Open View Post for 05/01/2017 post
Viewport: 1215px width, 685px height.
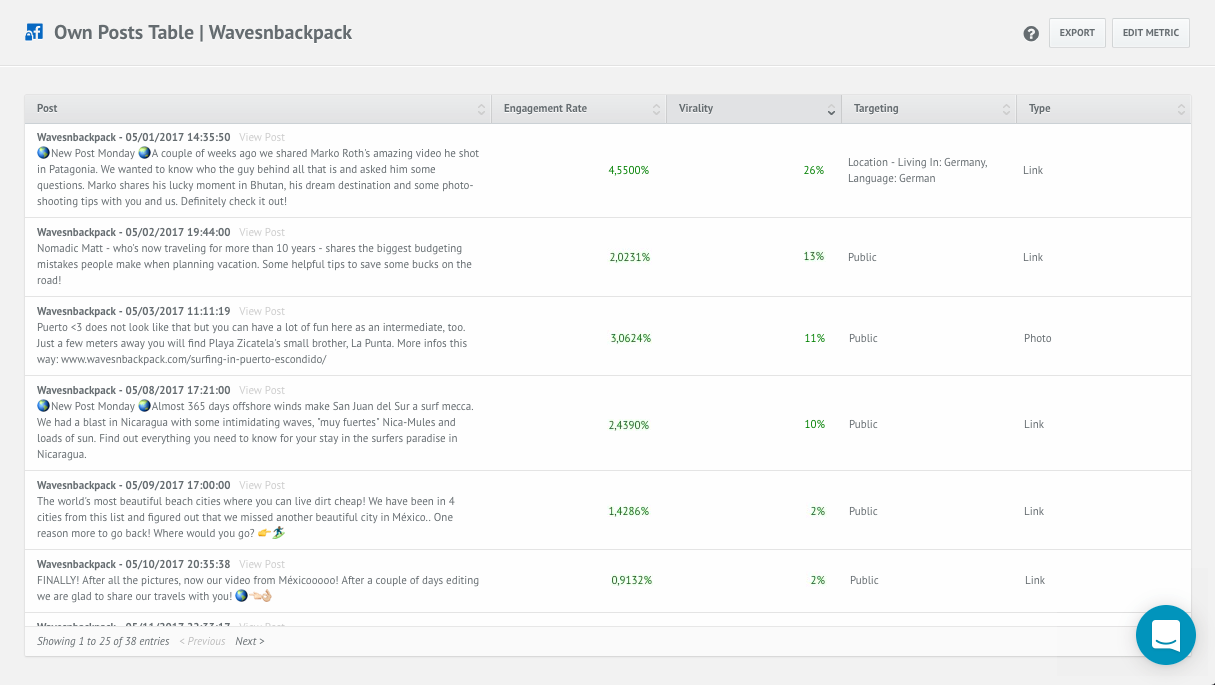click(x=262, y=137)
